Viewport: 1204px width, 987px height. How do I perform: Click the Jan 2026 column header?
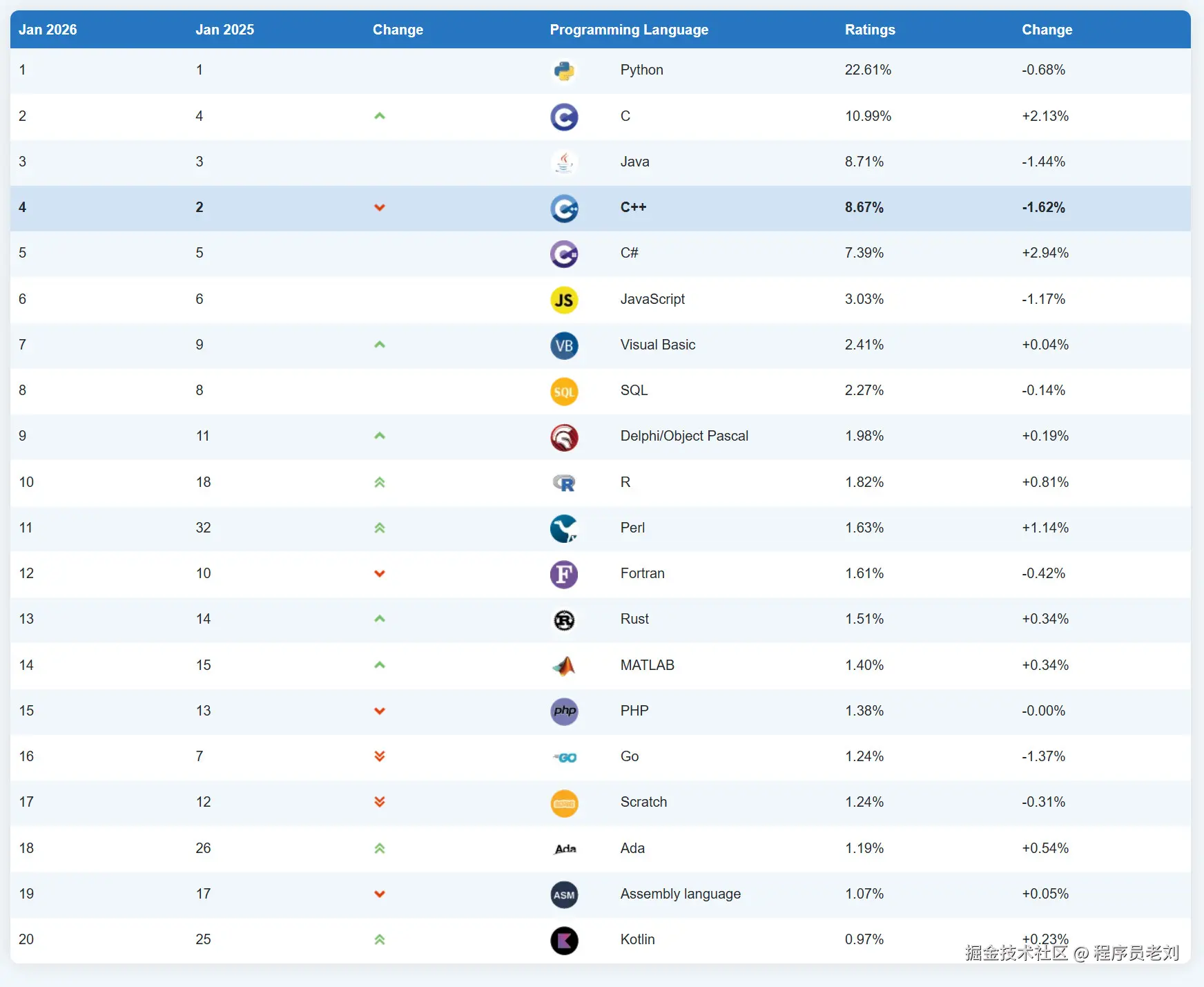click(48, 30)
